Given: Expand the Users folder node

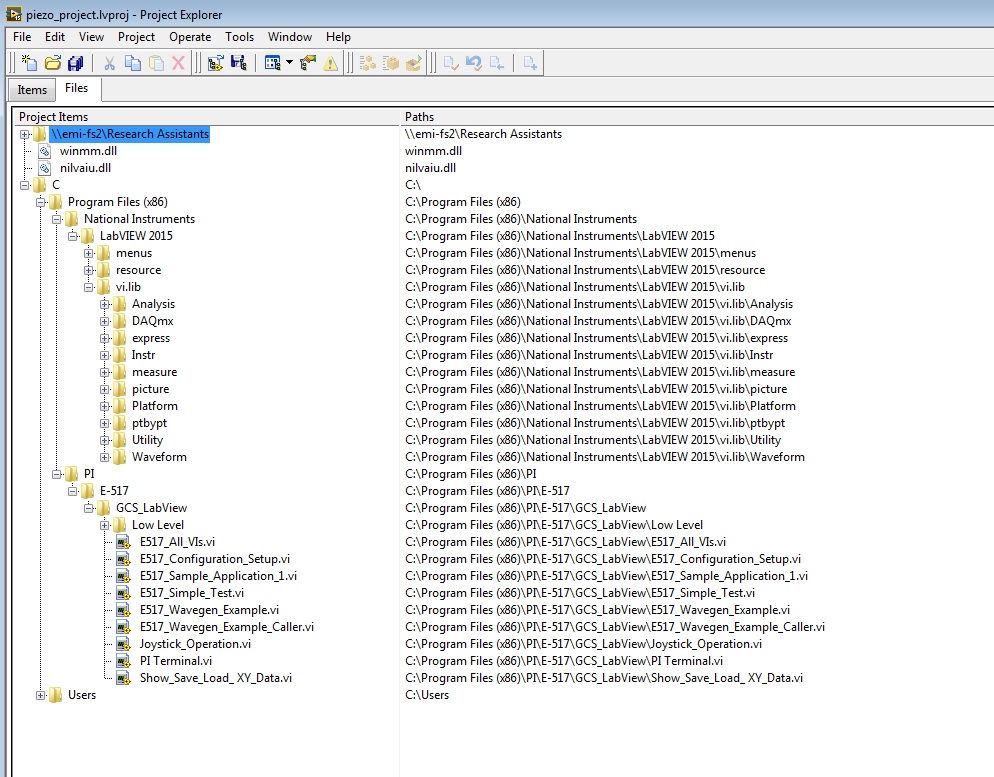Looking at the screenshot, I should pos(41,695).
